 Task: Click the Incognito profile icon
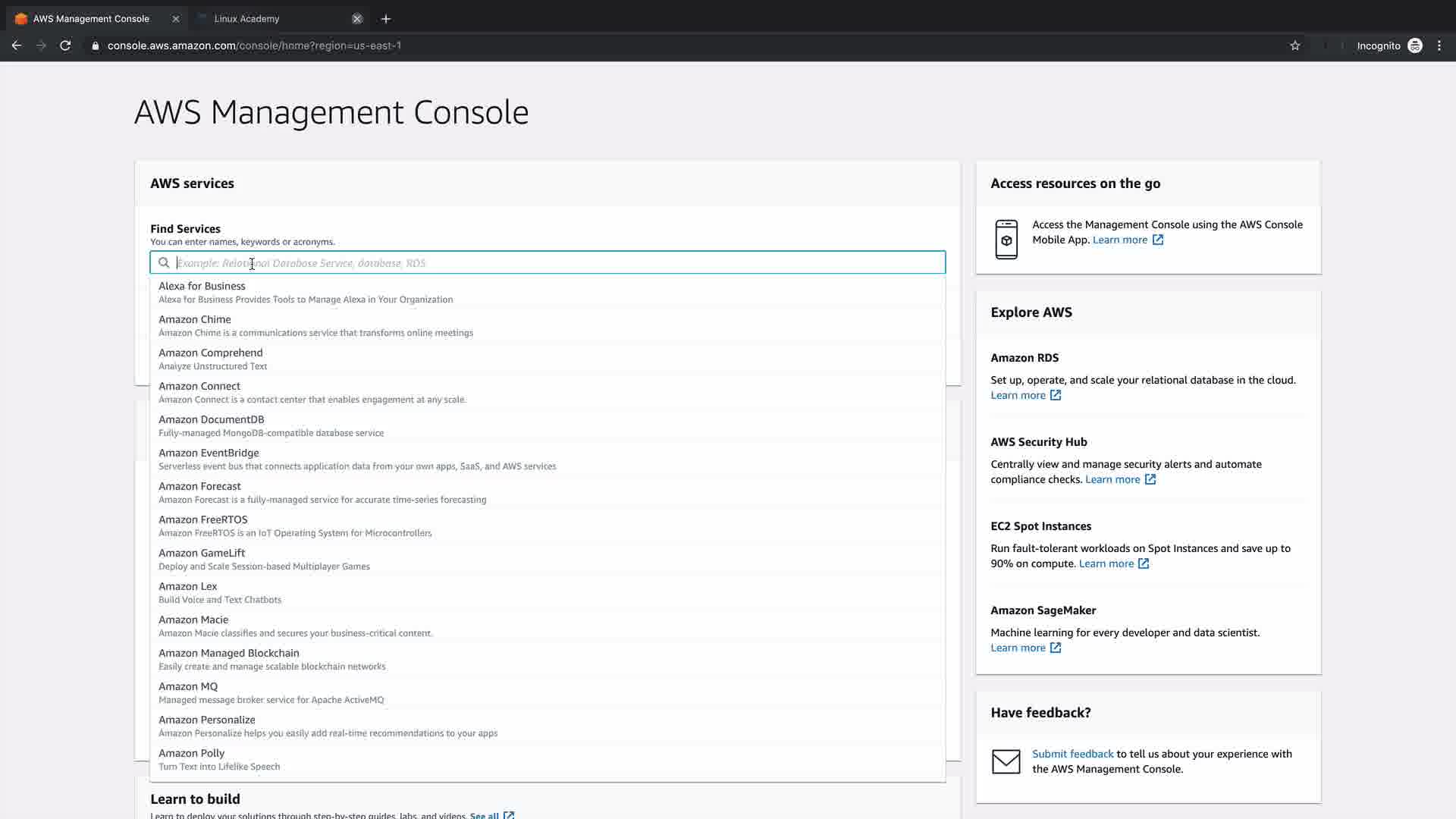[1415, 45]
